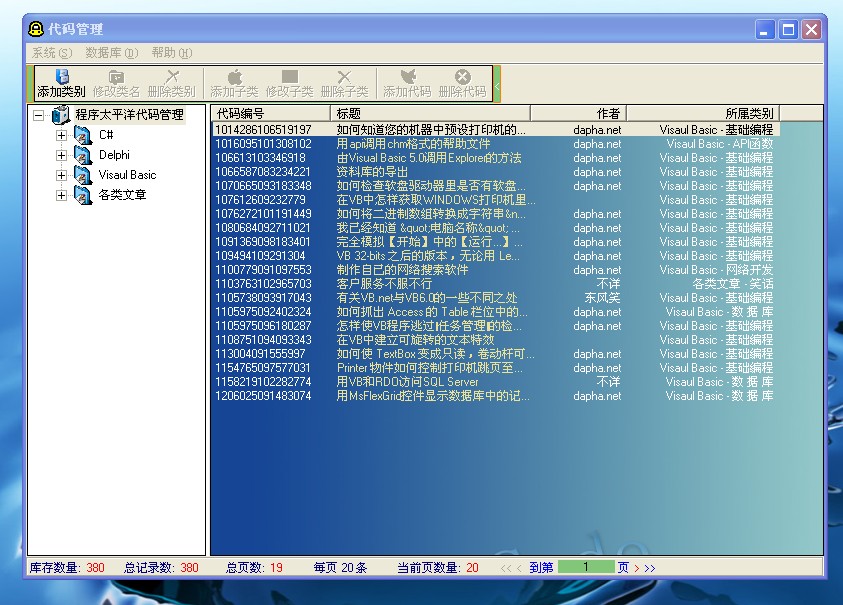Click the 添加子类 toolbar icon
This screenshot has width=843, height=605.
pos(234,76)
